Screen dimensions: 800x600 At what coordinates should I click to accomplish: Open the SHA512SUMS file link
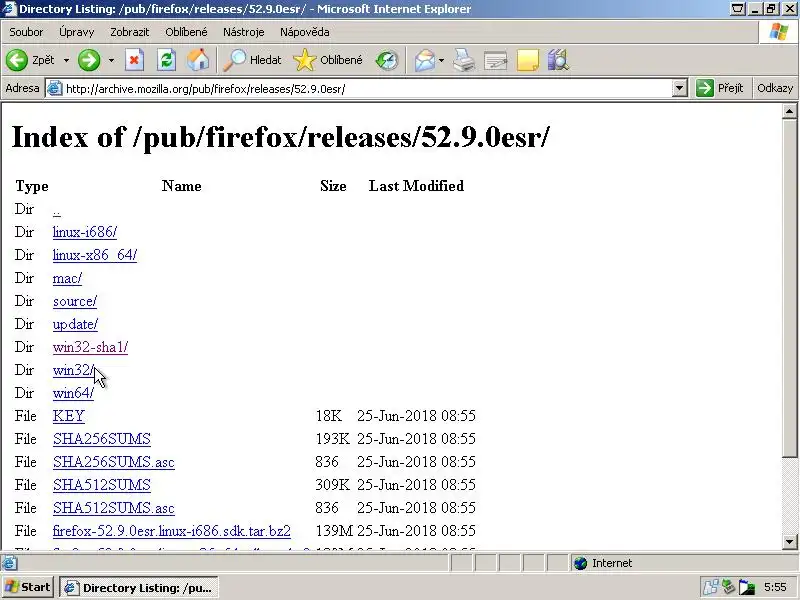tap(102, 485)
